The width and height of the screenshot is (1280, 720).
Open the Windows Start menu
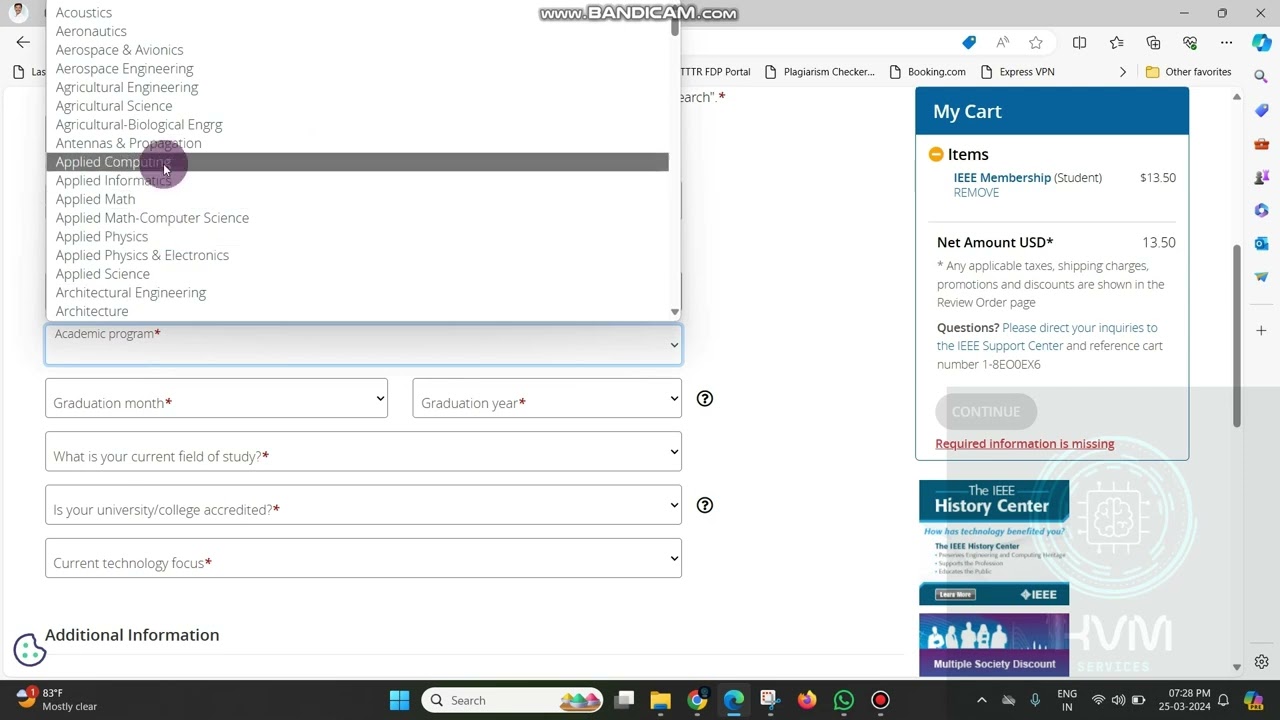(399, 700)
